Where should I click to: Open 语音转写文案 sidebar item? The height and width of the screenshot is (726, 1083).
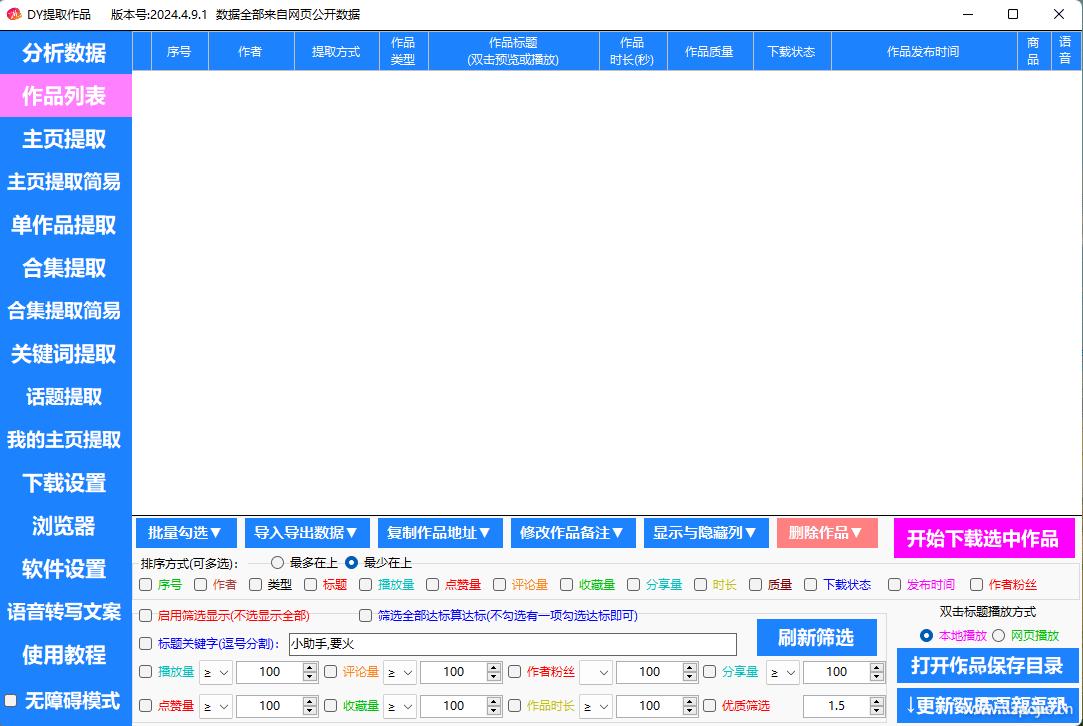coord(65,612)
